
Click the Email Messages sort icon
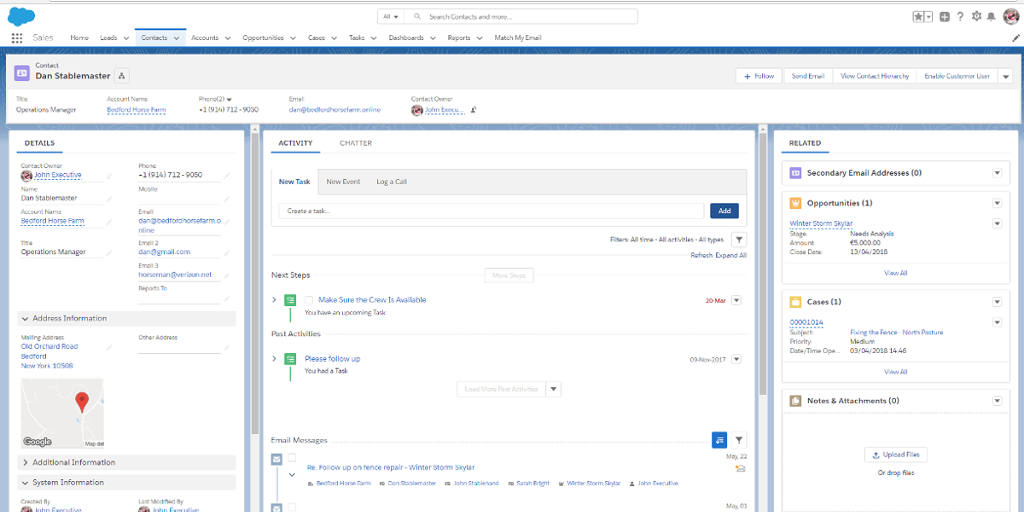click(x=719, y=439)
